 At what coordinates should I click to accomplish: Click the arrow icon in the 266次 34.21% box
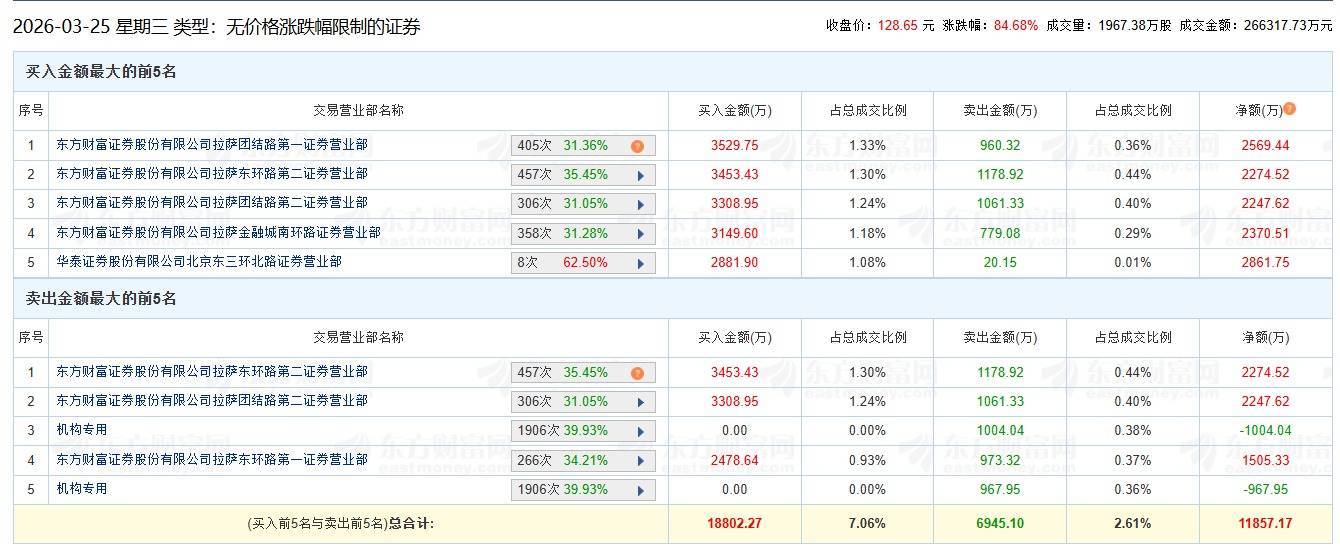coord(640,461)
